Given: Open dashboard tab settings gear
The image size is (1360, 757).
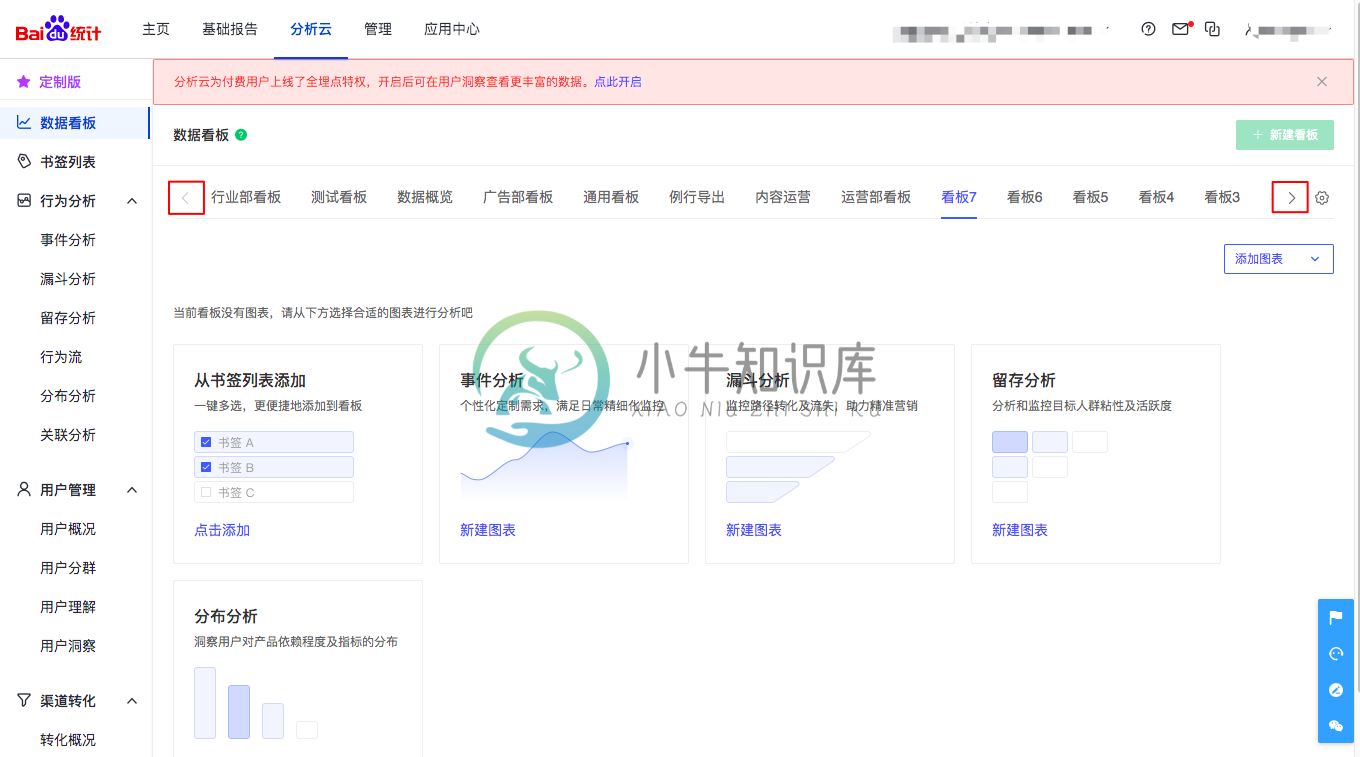Looking at the screenshot, I should coord(1322,198).
